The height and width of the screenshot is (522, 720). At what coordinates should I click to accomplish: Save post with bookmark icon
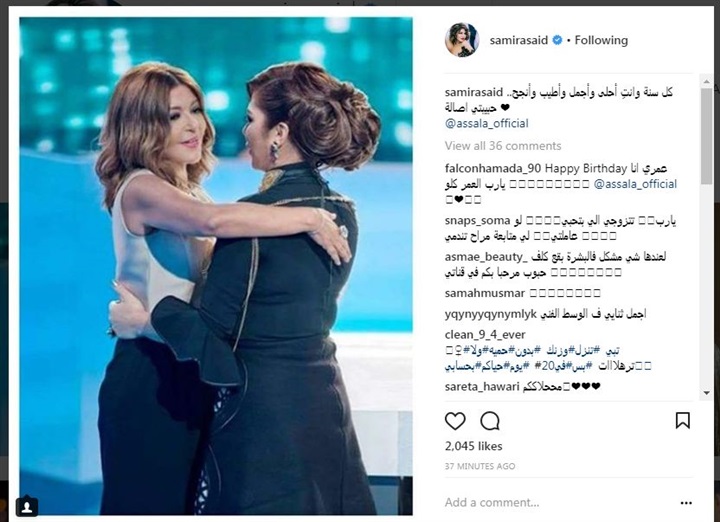[x=682, y=420]
